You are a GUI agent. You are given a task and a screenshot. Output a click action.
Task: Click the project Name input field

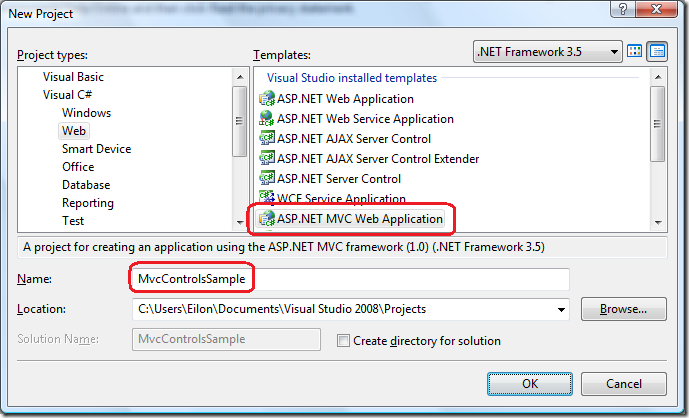[351, 279]
